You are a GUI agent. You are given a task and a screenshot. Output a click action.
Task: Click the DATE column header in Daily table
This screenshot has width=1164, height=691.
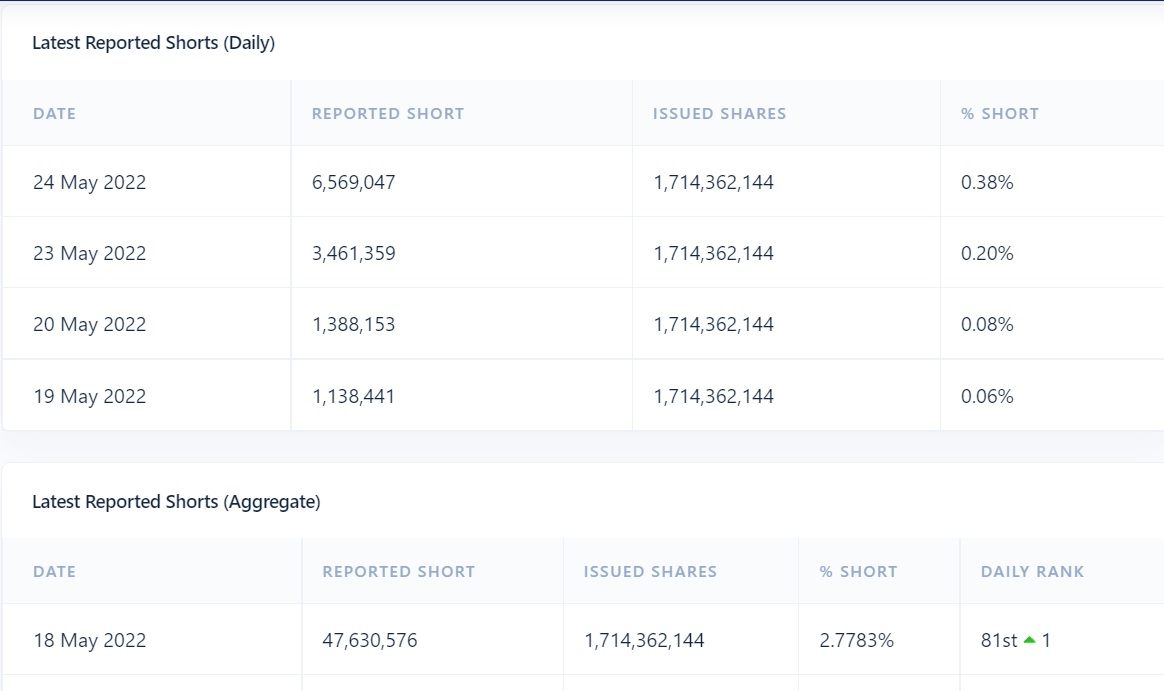[x=54, y=114]
